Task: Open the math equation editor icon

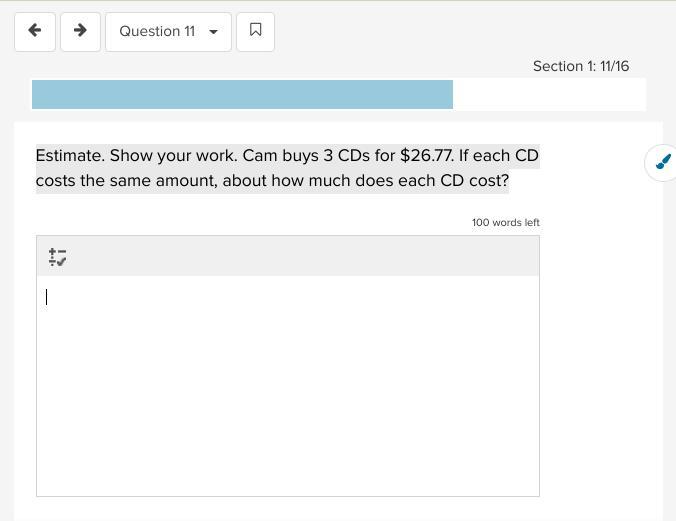Action: [57, 258]
